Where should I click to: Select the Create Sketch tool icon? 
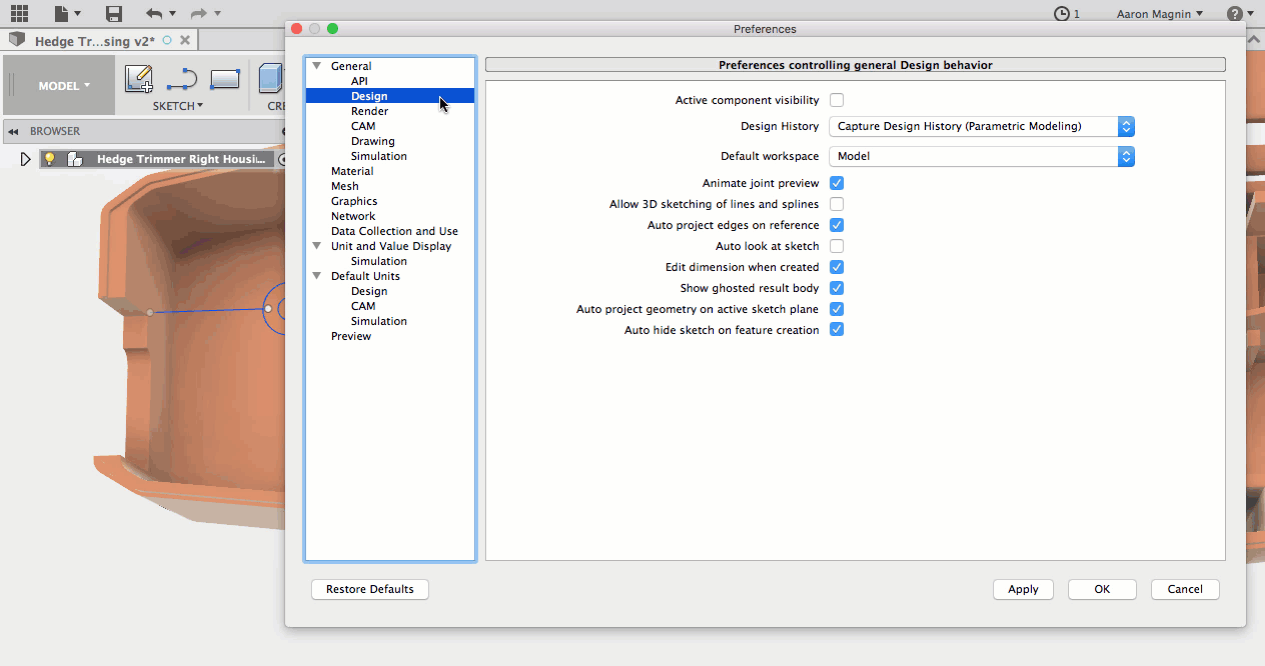(x=139, y=79)
